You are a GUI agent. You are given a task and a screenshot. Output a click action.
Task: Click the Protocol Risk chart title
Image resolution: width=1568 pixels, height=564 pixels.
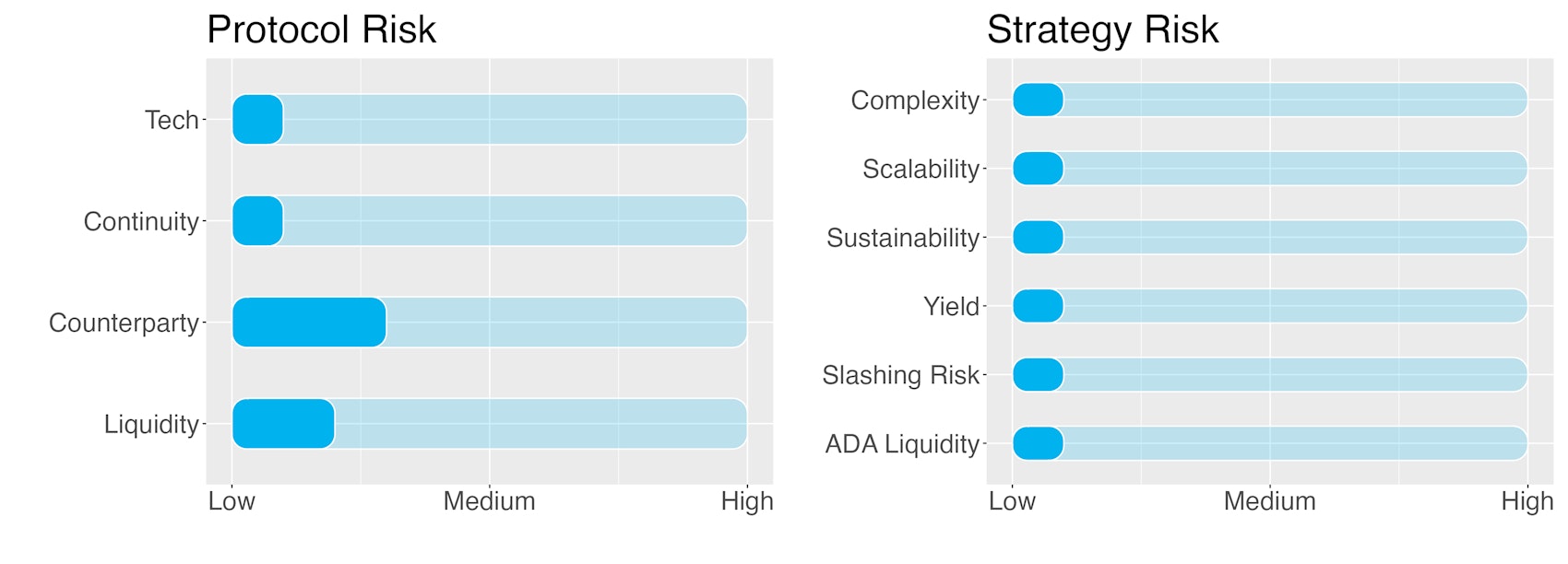pos(321,29)
